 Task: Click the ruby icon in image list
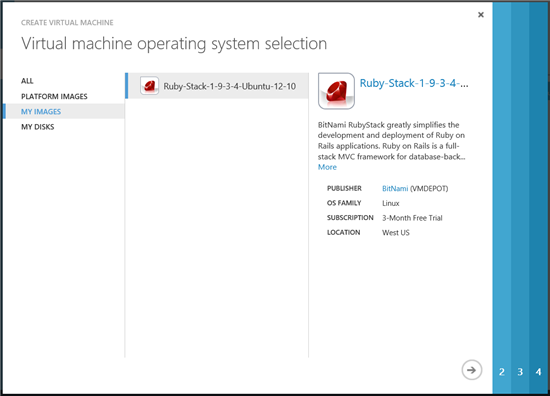pyautogui.click(x=149, y=86)
